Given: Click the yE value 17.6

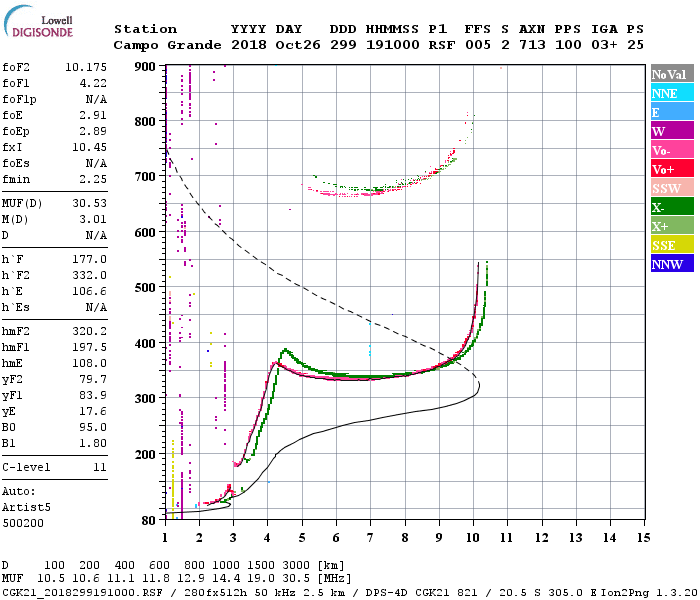Looking at the screenshot, I should coord(93,411).
